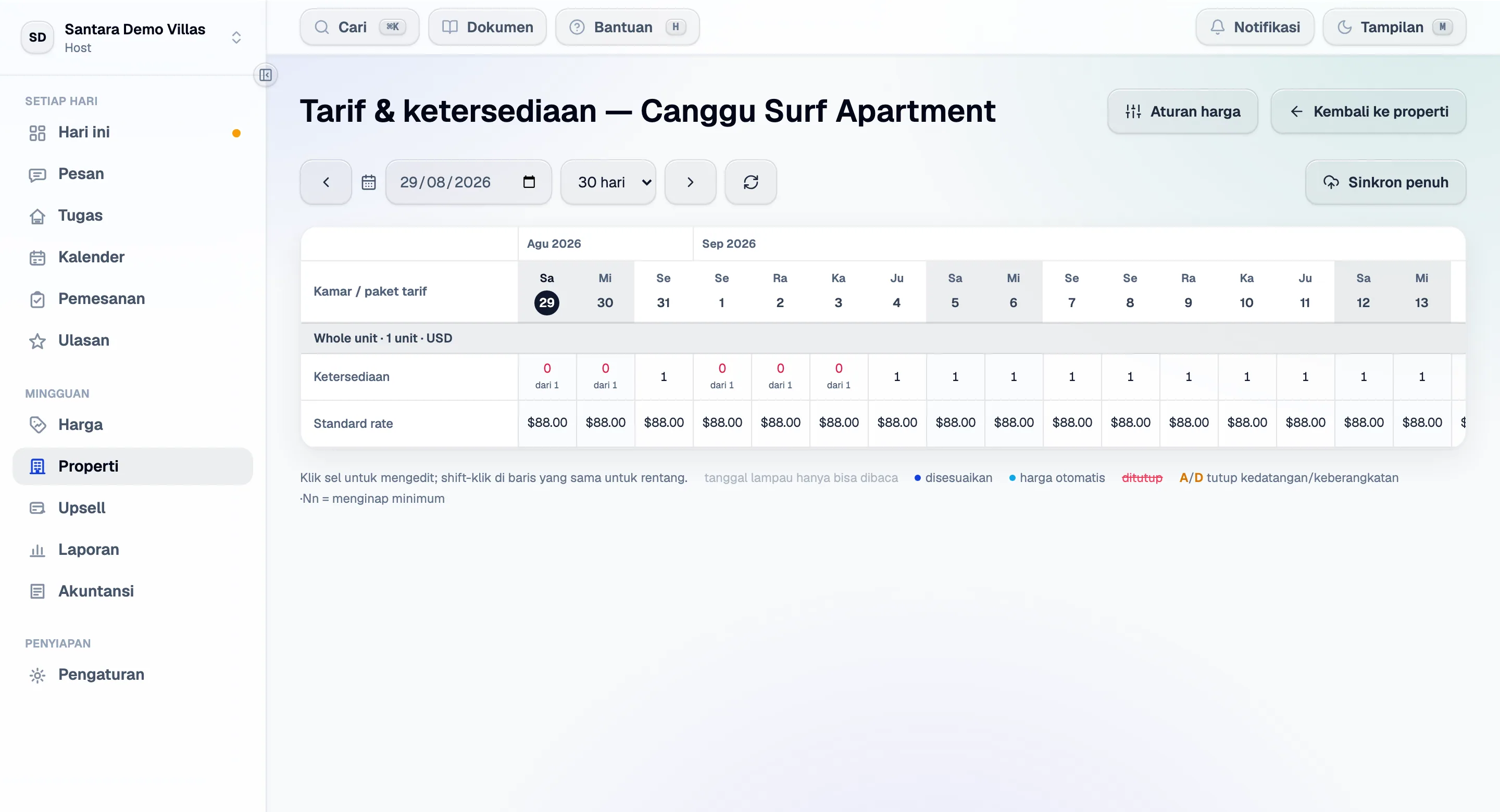The width and height of the screenshot is (1500, 812).
Task: Click the Ulasan star icon
Action: pyautogui.click(x=37, y=340)
